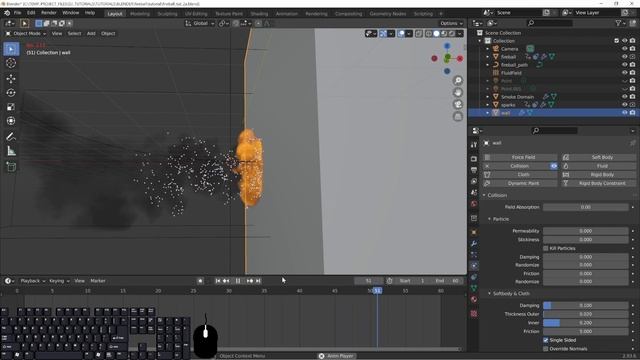The width and height of the screenshot is (640, 360).
Task: Select the Measure tool
Action: [11, 151]
